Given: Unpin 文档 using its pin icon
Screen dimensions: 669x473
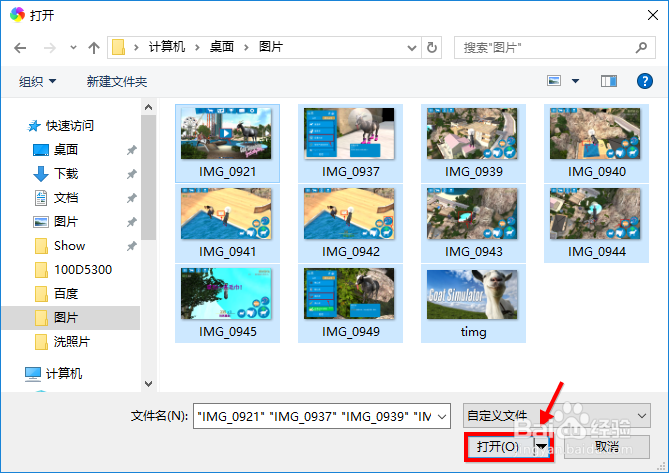Looking at the screenshot, I should click(x=131, y=198).
